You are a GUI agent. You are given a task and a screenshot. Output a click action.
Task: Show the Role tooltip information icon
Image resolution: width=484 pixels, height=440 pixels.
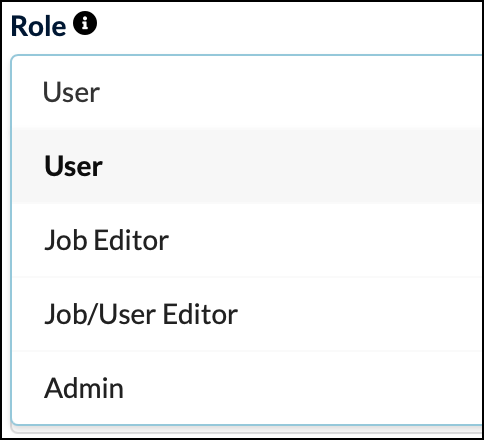(85, 23)
